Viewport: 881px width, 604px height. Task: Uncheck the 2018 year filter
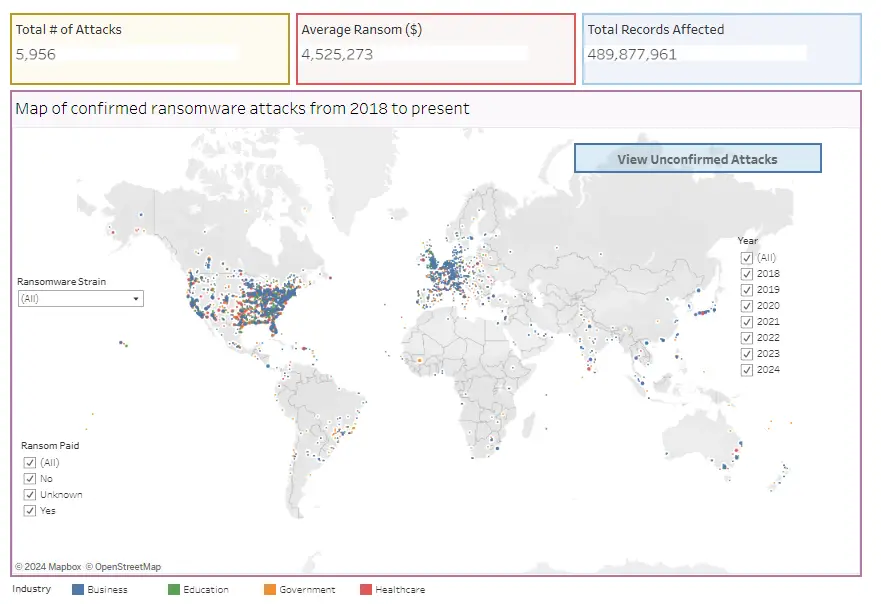pyautogui.click(x=747, y=273)
